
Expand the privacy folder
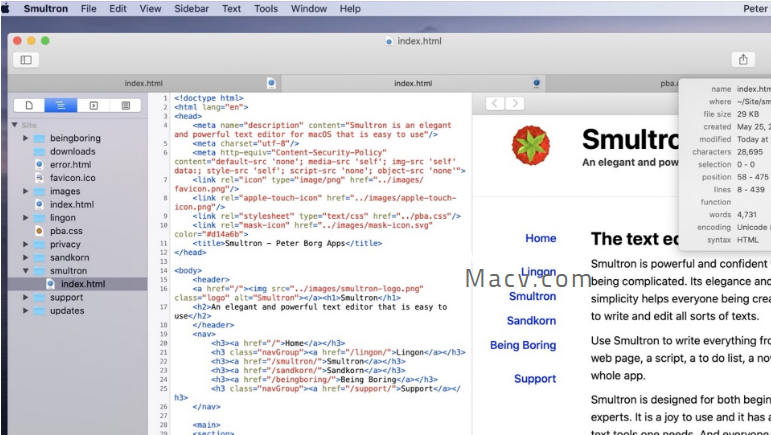point(25,244)
